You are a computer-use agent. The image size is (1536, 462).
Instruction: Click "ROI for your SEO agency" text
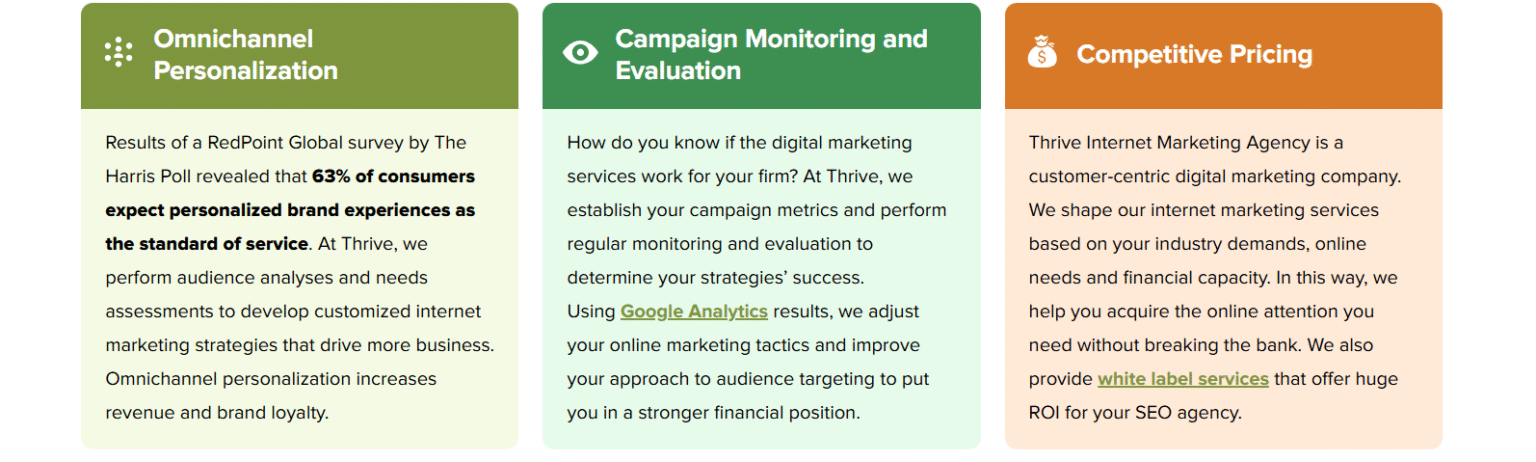1135,413
